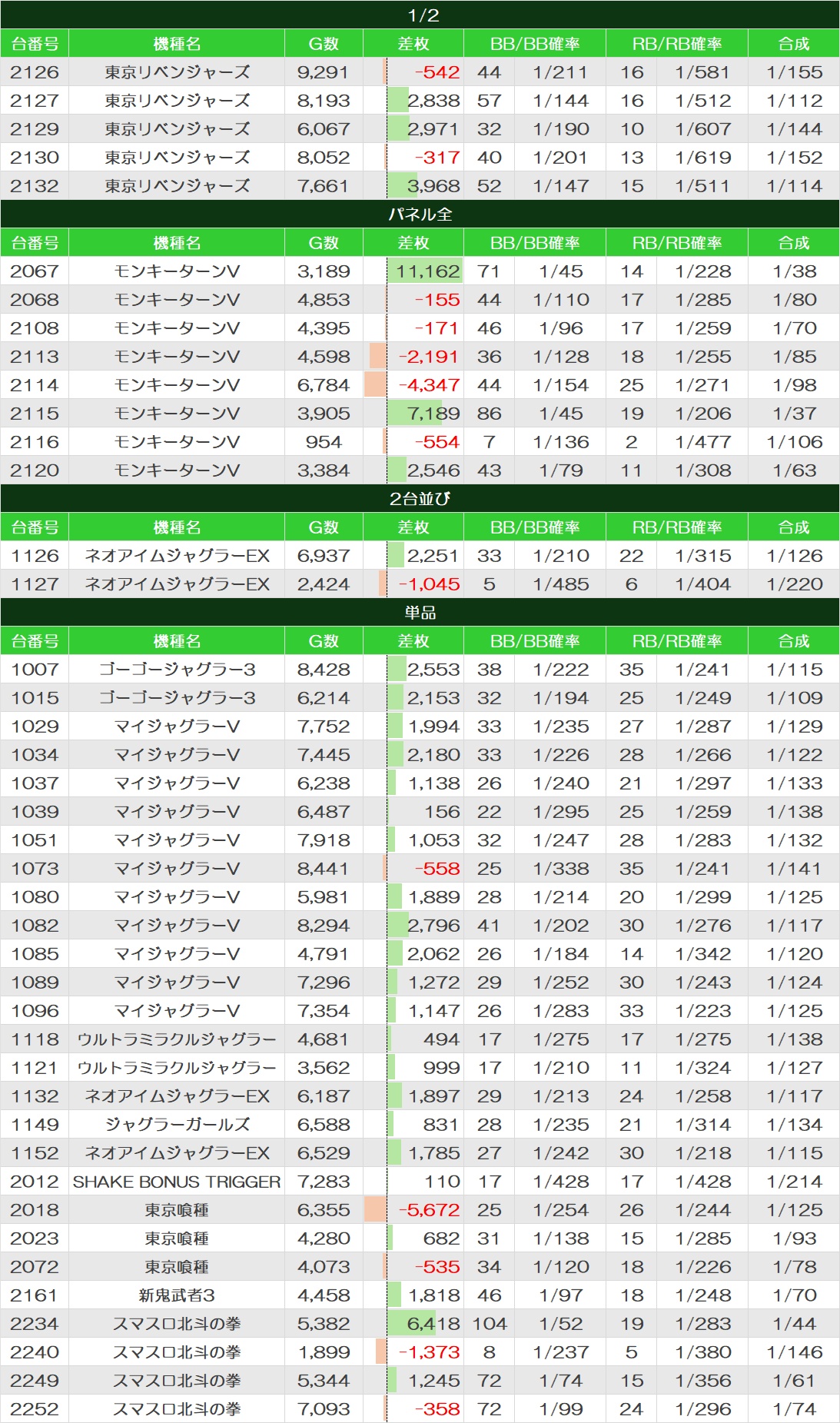Screen dimensions: 840x1423
Task: Select machine number 1126 cell
Action: (x=35, y=556)
